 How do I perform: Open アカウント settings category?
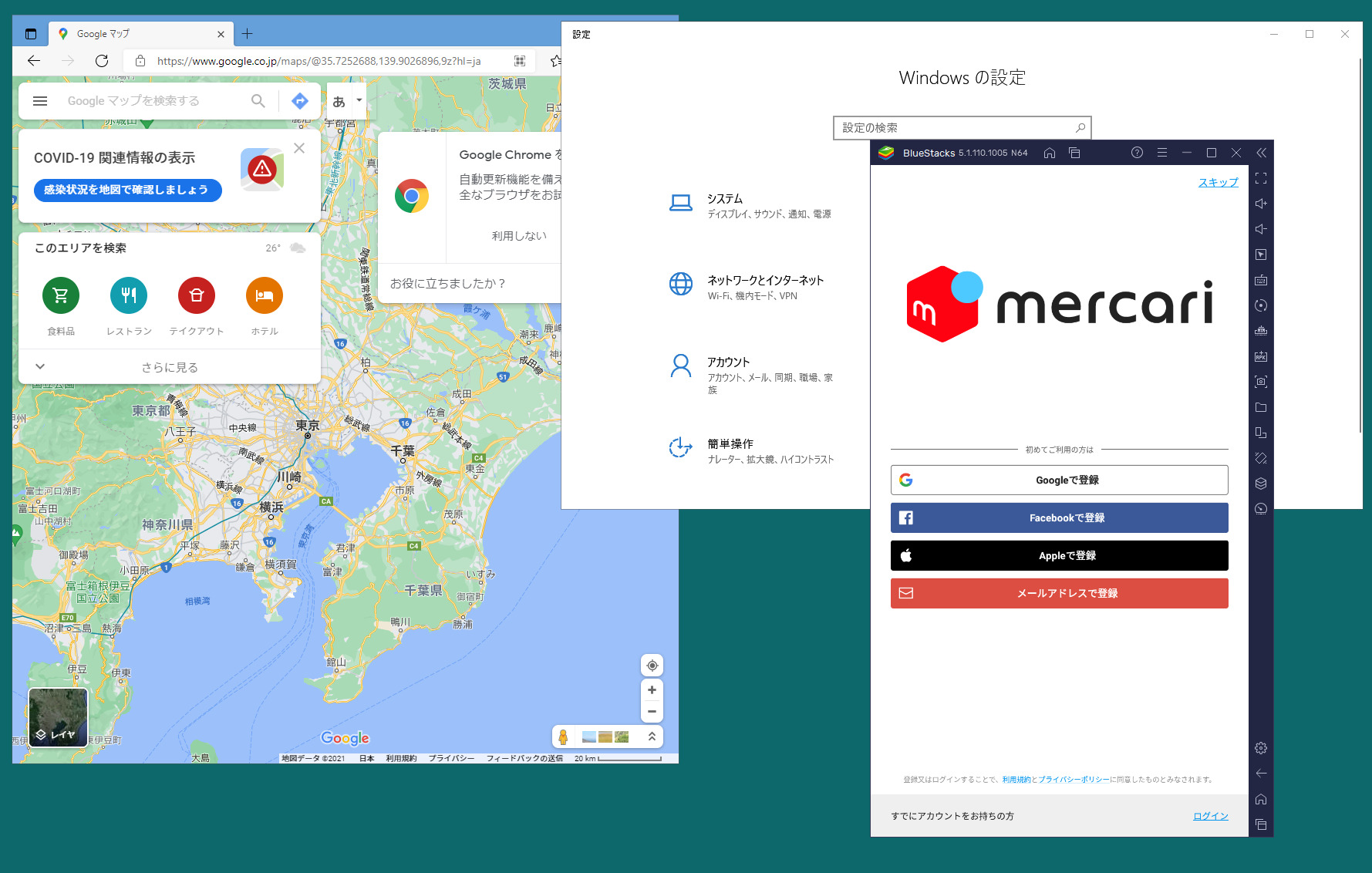(752, 375)
